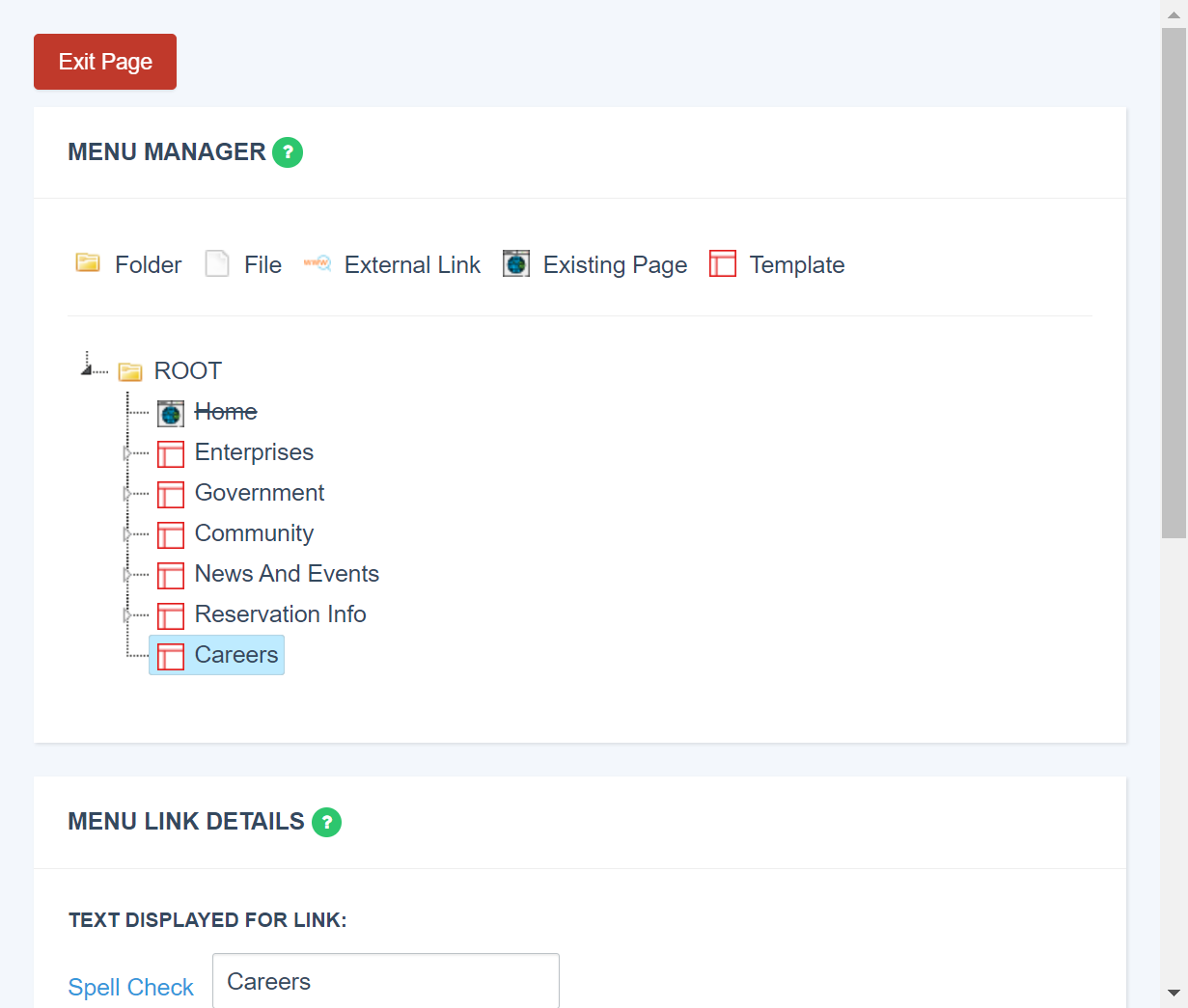This screenshot has height=1008, width=1188.
Task: Expand the News And Events tree node
Action: point(127,575)
